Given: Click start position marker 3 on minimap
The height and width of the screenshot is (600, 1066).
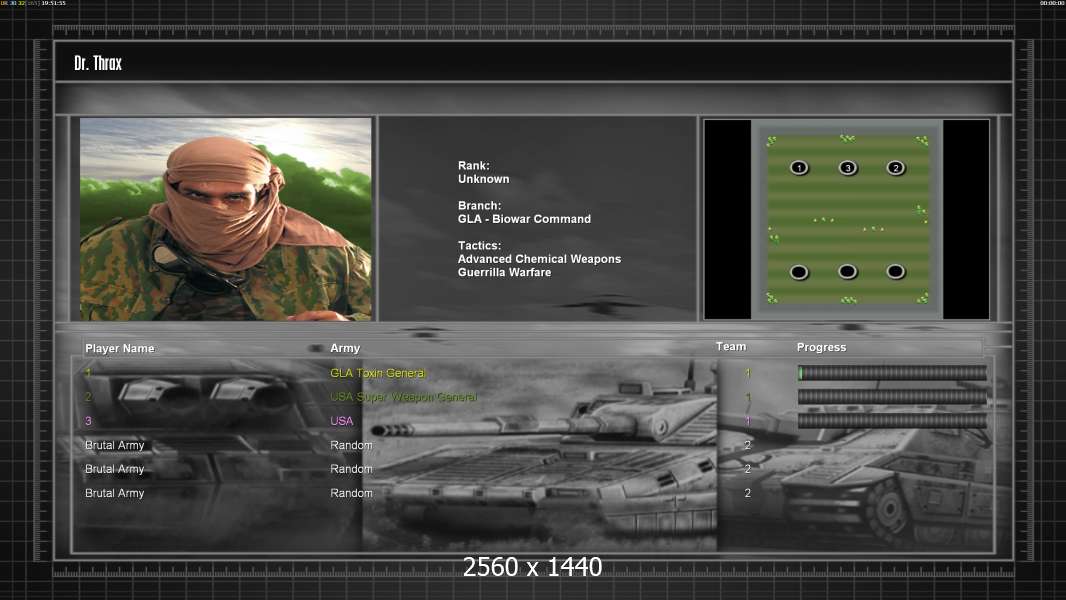Looking at the screenshot, I should tap(847, 168).
